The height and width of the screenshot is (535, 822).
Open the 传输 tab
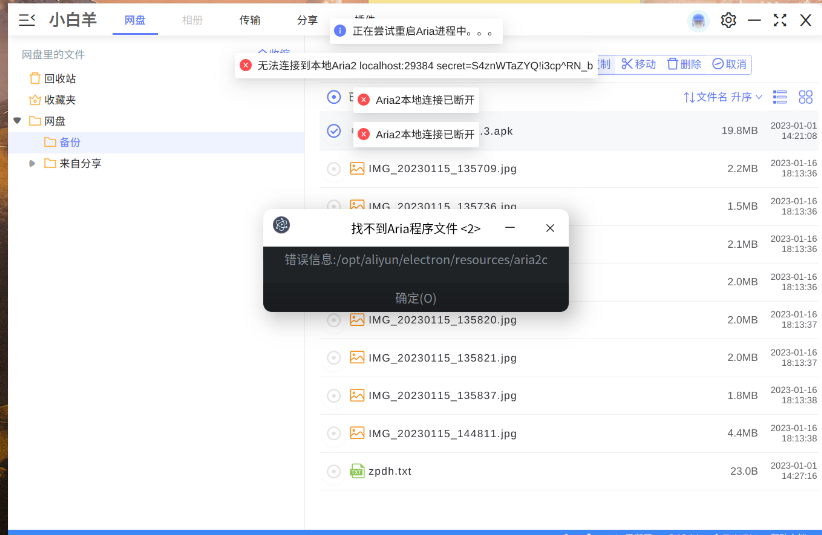pos(250,20)
